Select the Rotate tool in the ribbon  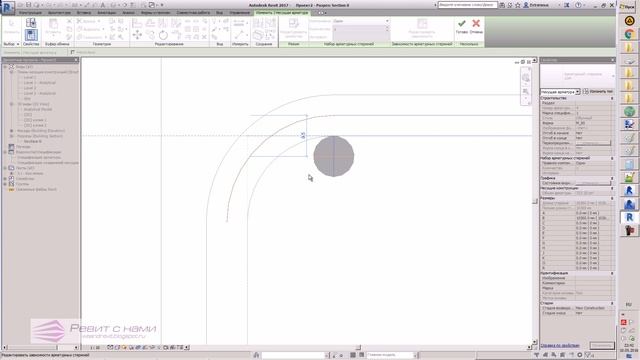163,36
